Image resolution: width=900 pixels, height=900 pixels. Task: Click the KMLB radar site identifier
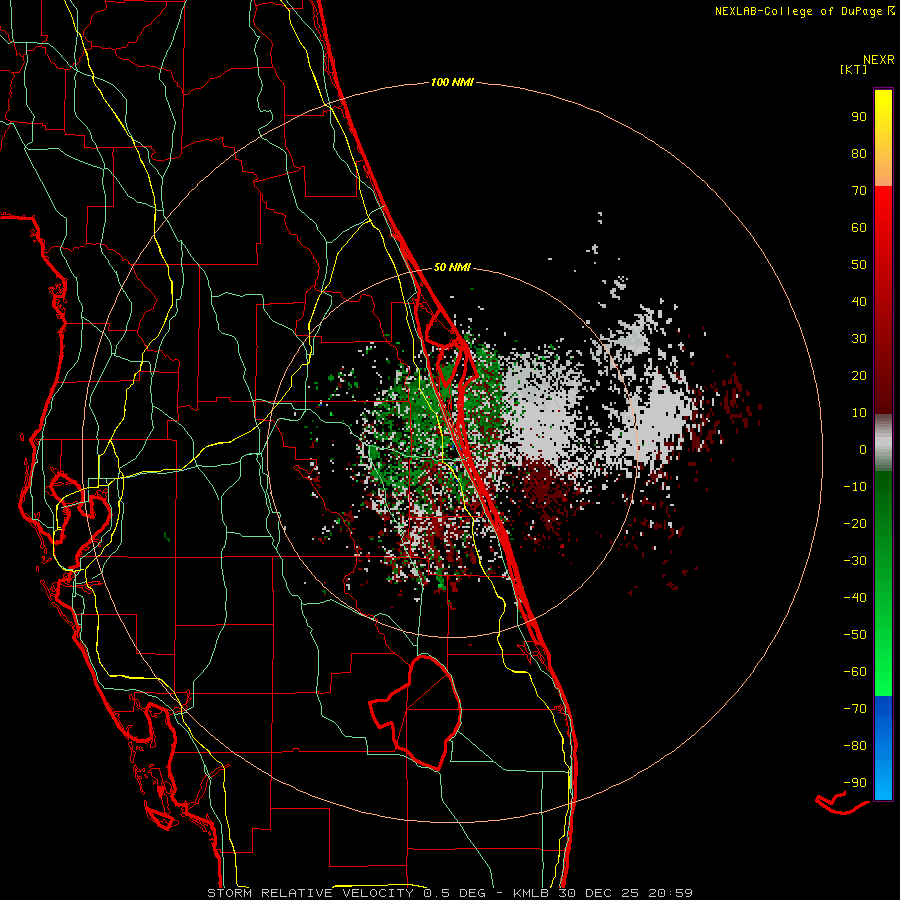529,893
